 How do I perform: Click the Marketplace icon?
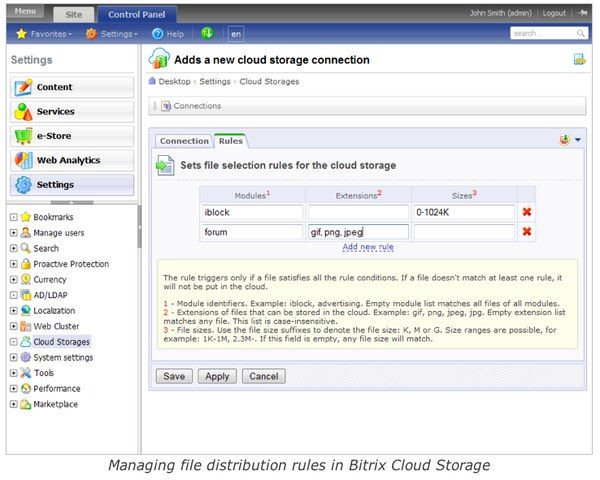pyautogui.click(x=26, y=404)
